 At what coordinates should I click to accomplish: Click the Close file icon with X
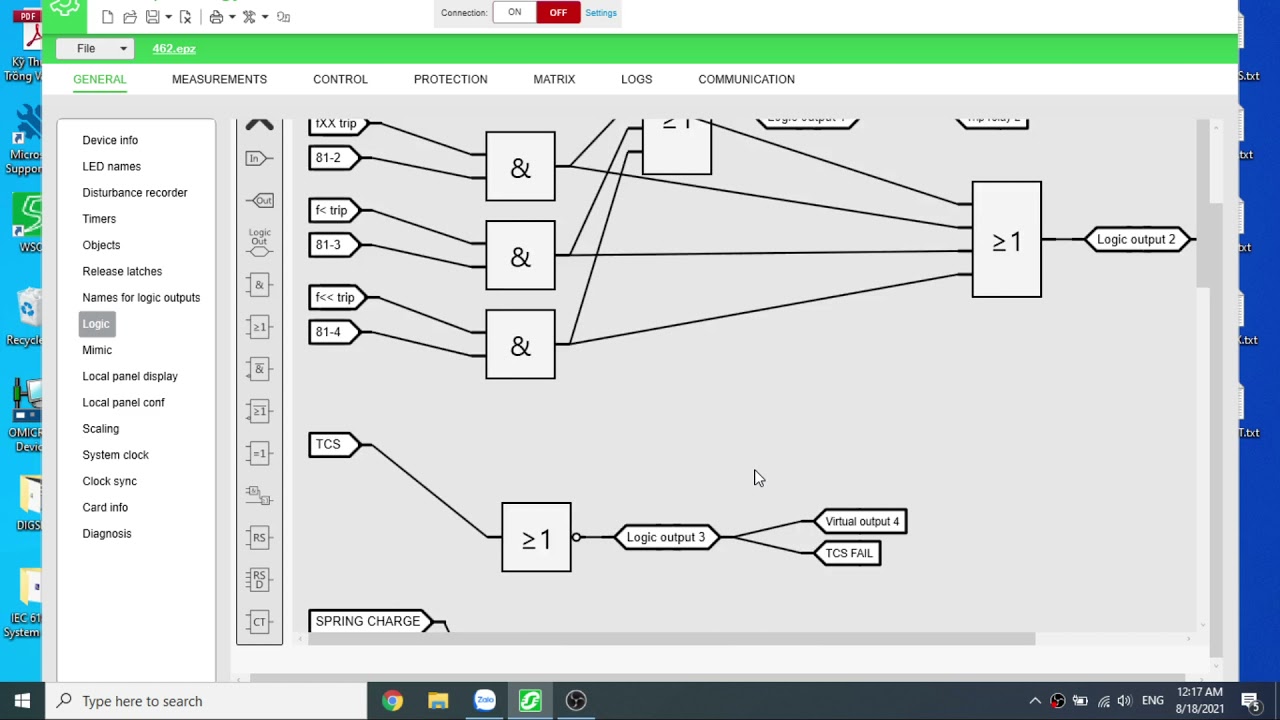pos(185,17)
